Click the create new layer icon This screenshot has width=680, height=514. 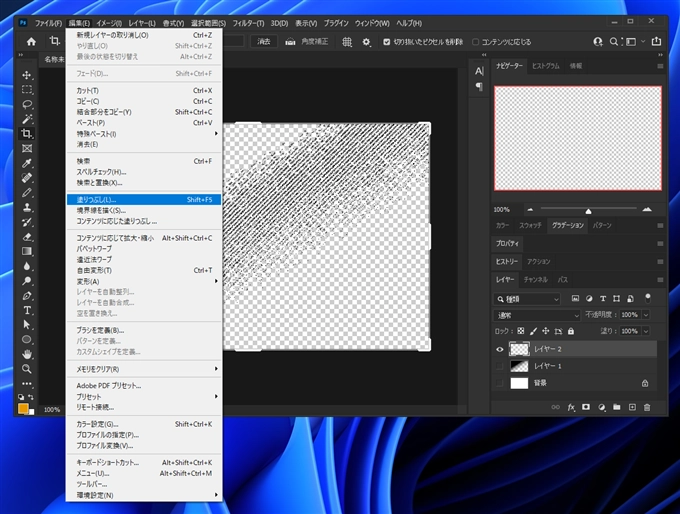coord(632,407)
